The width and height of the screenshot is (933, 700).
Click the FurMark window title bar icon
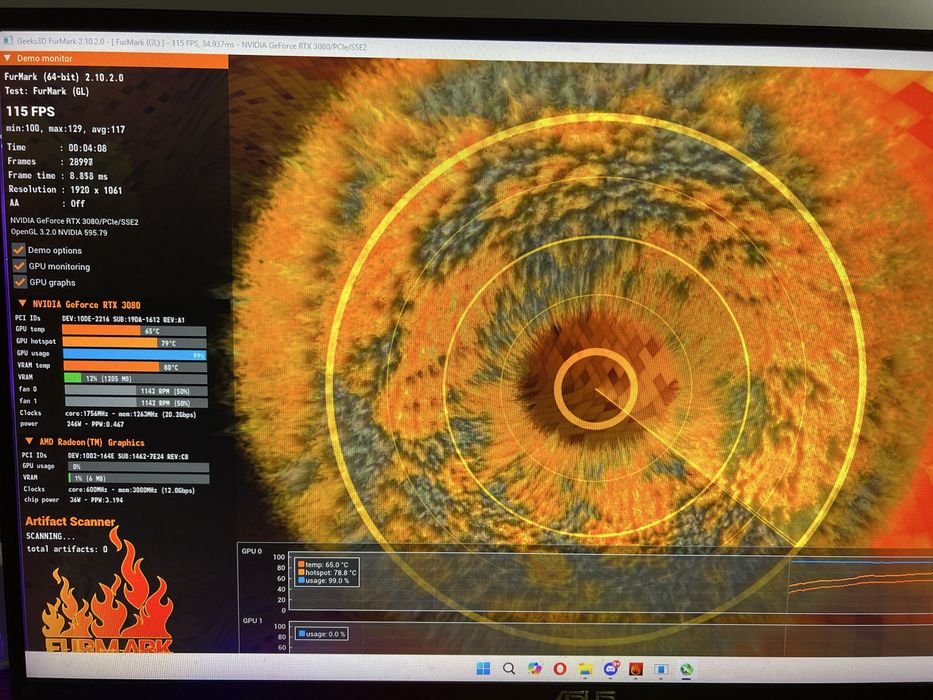click(x=8, y=40)
